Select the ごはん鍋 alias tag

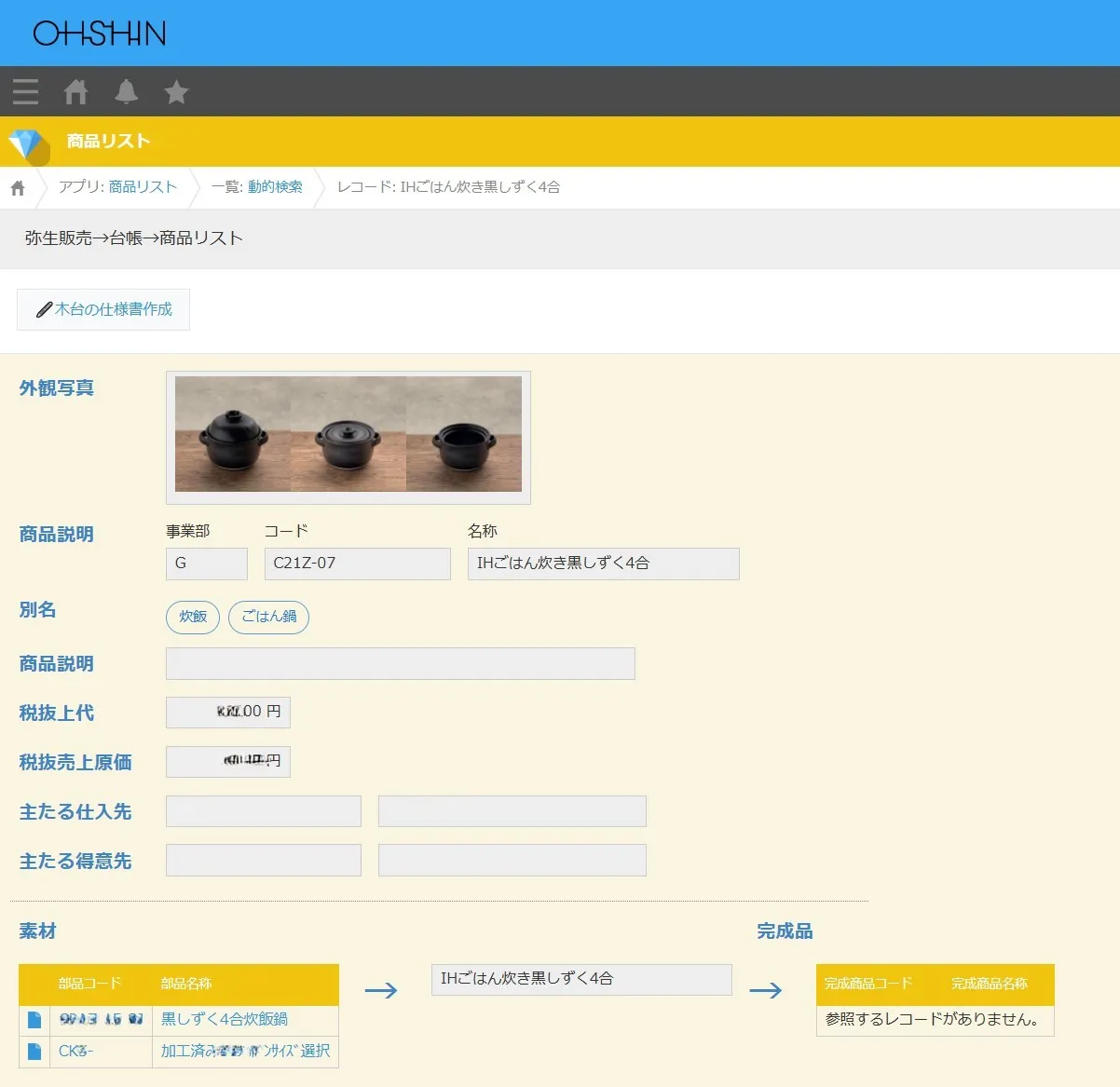tap(268, 617)
